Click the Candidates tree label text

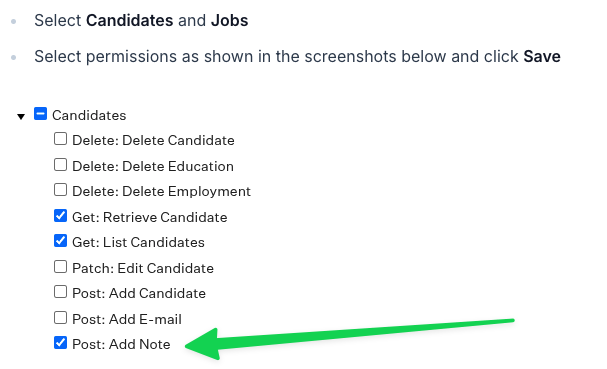[89, 115]
